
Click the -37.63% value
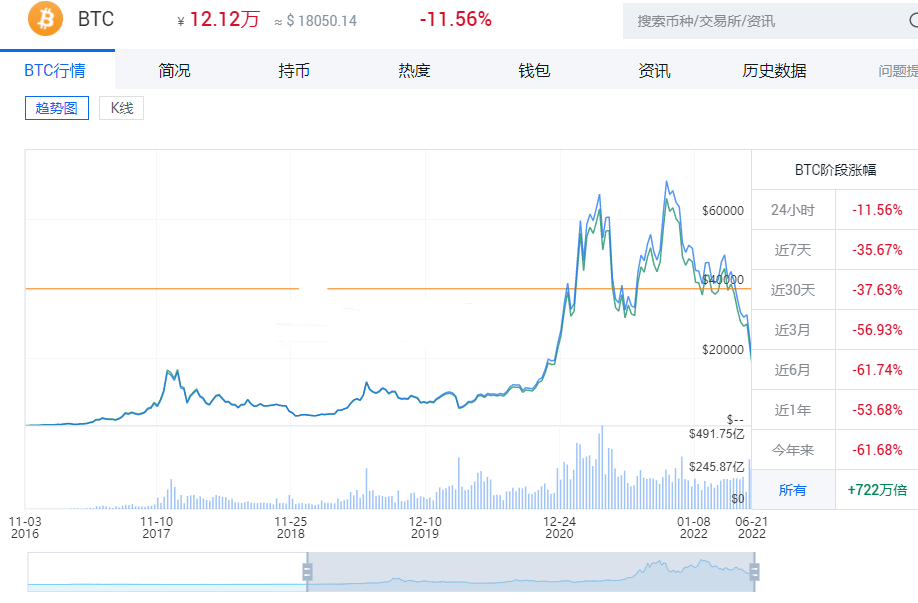pyautogui.click(x=877, y=290)
